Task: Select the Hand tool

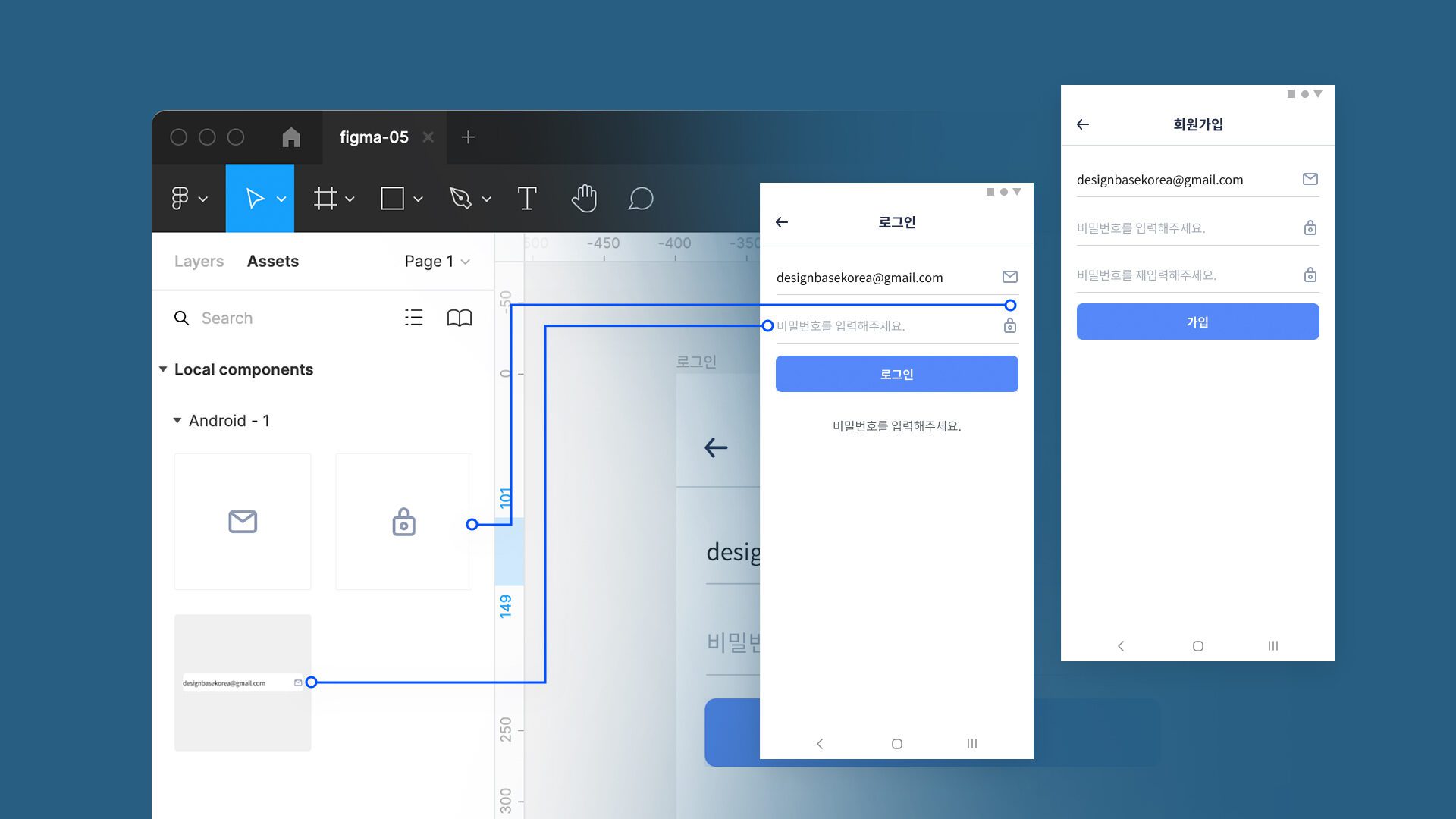Action: [x=584, y=199]
